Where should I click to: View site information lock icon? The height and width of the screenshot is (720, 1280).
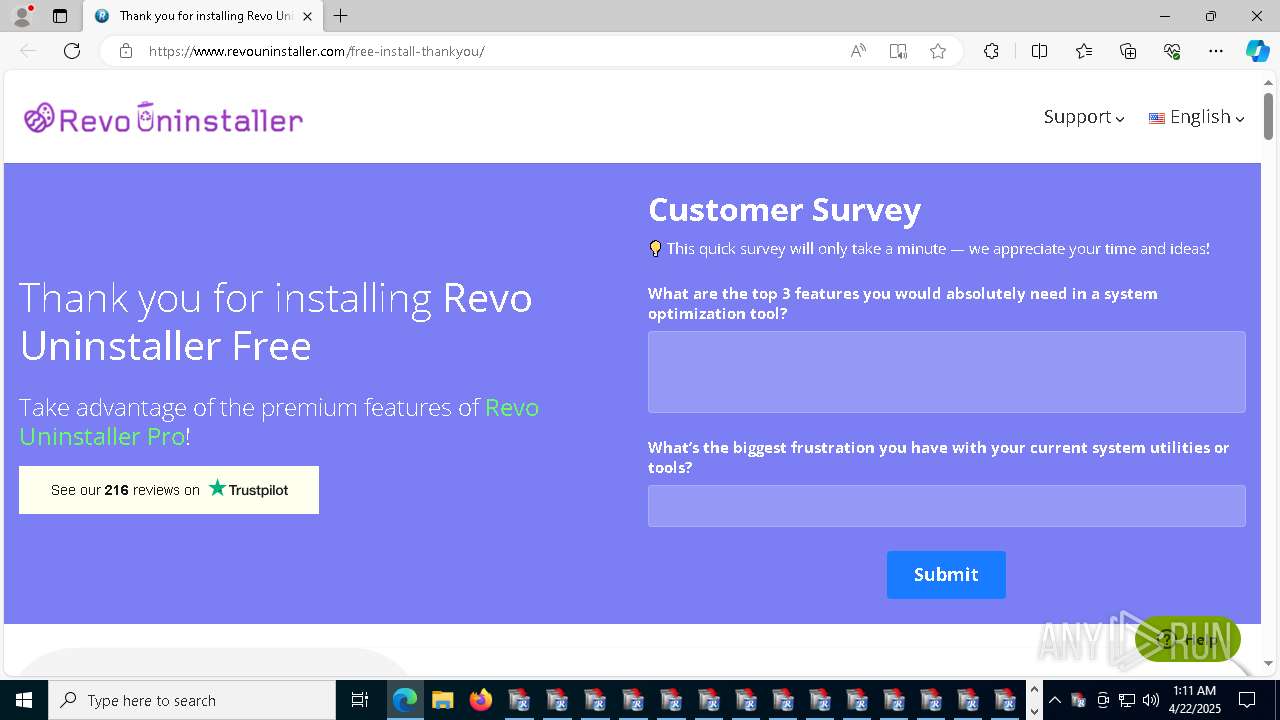[125, 51]
